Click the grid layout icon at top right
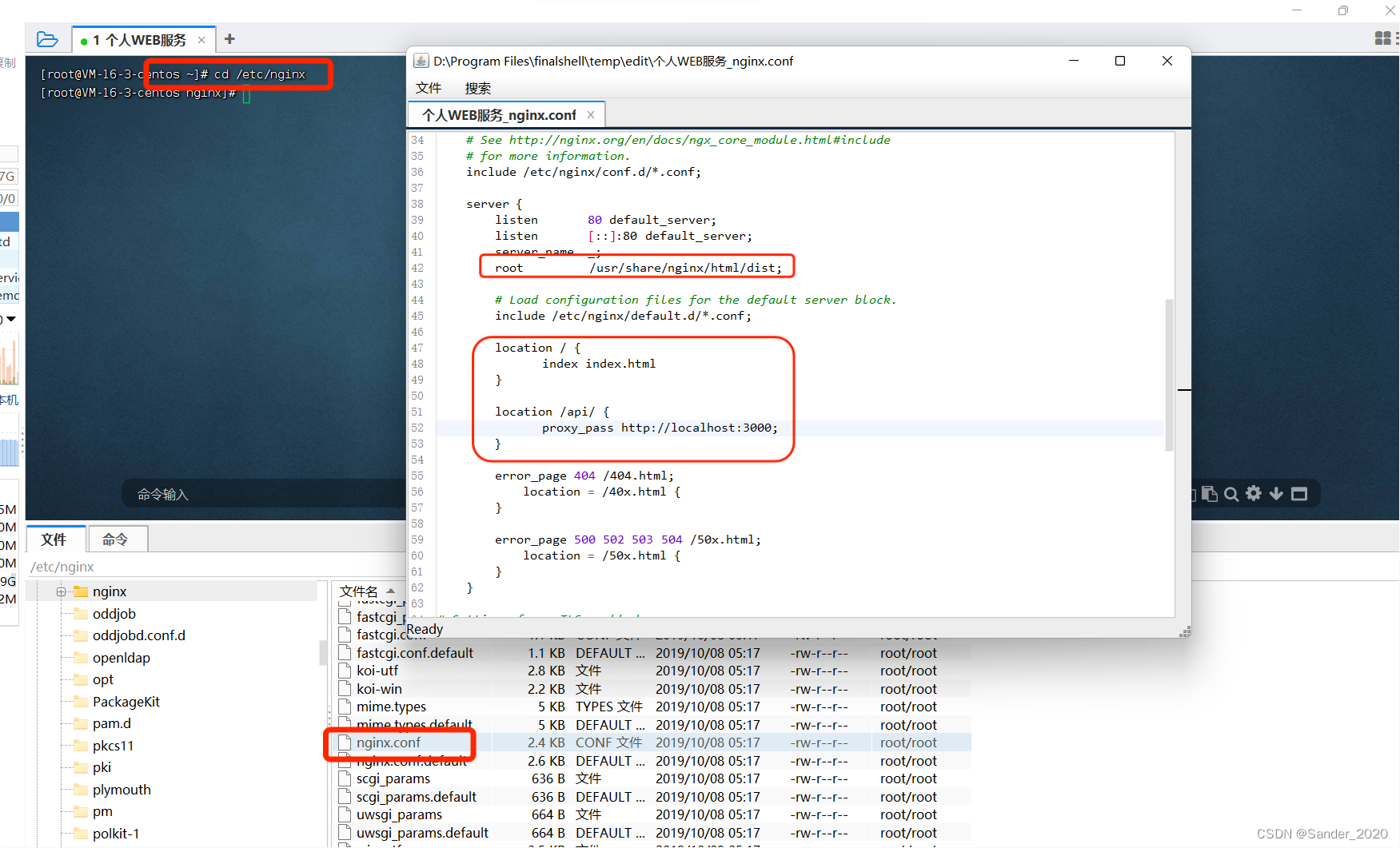1400x848 pixels. (1382, 38)
